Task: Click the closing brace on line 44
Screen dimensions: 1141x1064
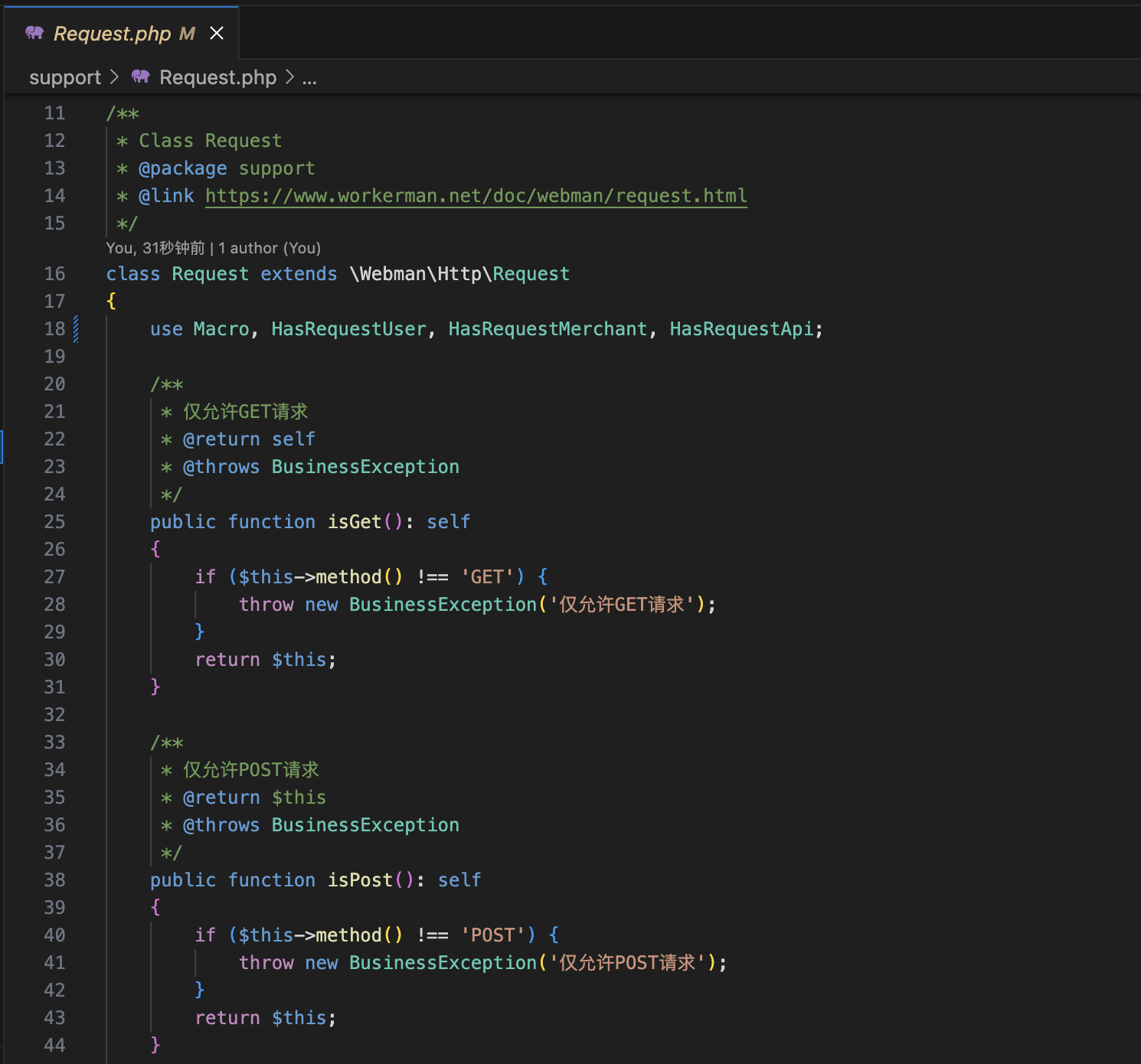Action: (x=155, y=1046)
